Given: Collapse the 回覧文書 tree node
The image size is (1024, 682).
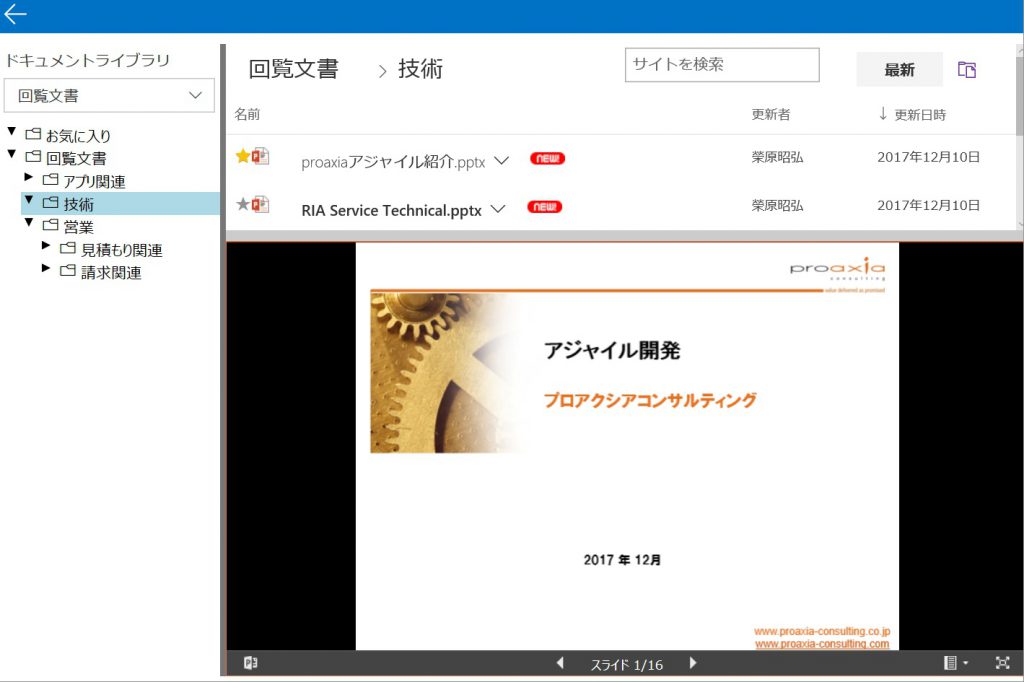Looking at the screenshot, I should coord(12,154).
